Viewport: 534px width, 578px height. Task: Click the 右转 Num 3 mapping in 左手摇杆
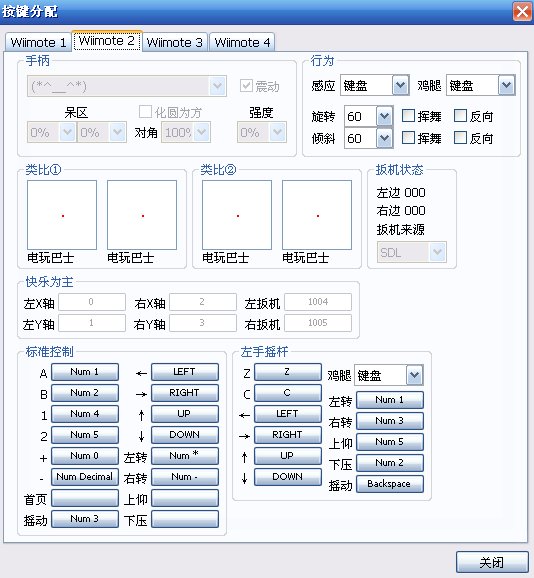(390, 421)
